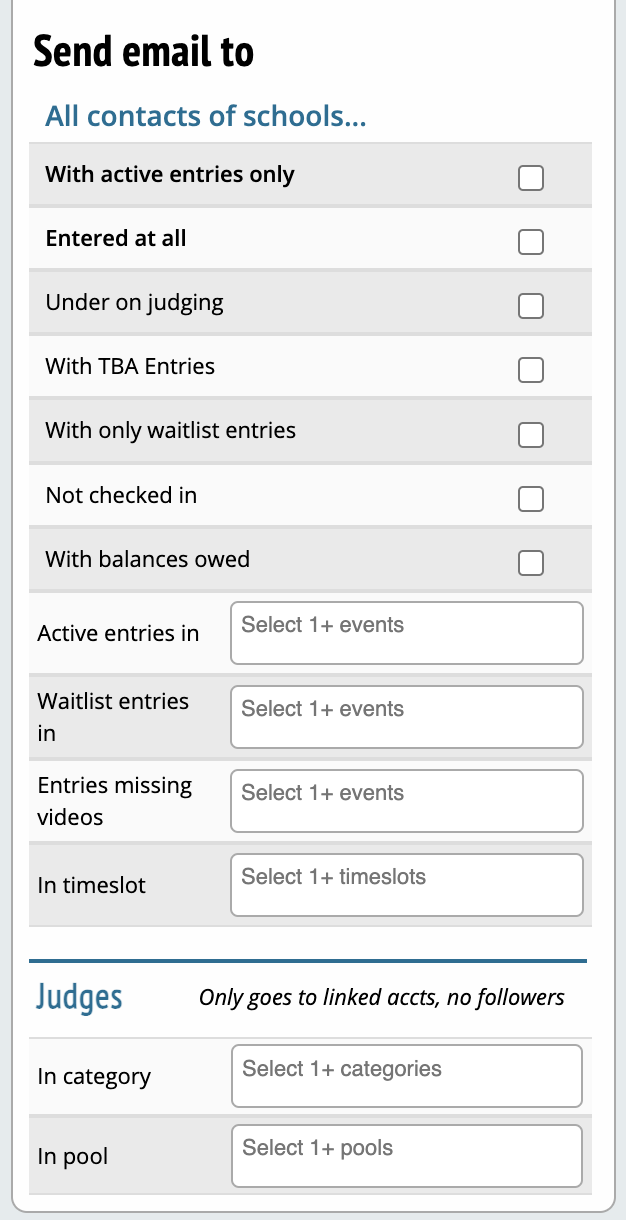
Task: Enable the 'Entered at all' checkbox
Action: [x=531, y=242]
